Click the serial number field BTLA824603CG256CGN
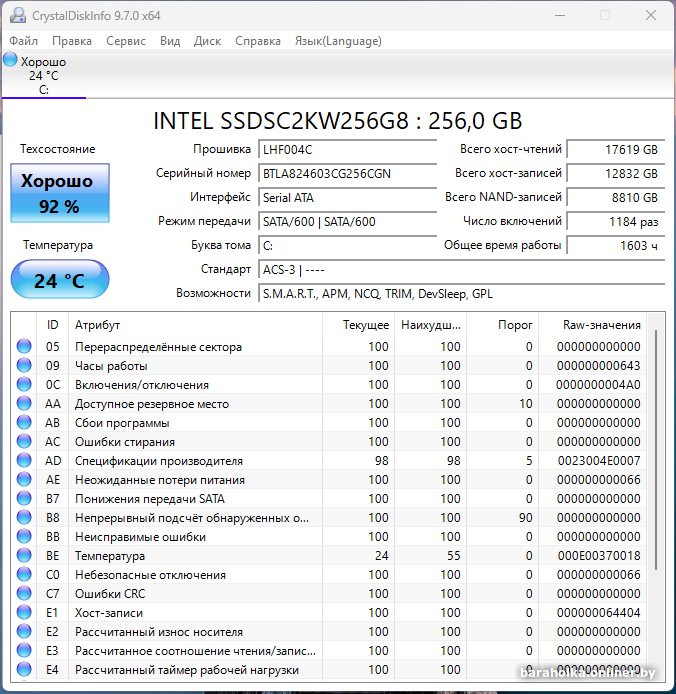Viewport: 676px width, 694px height. 348,174
